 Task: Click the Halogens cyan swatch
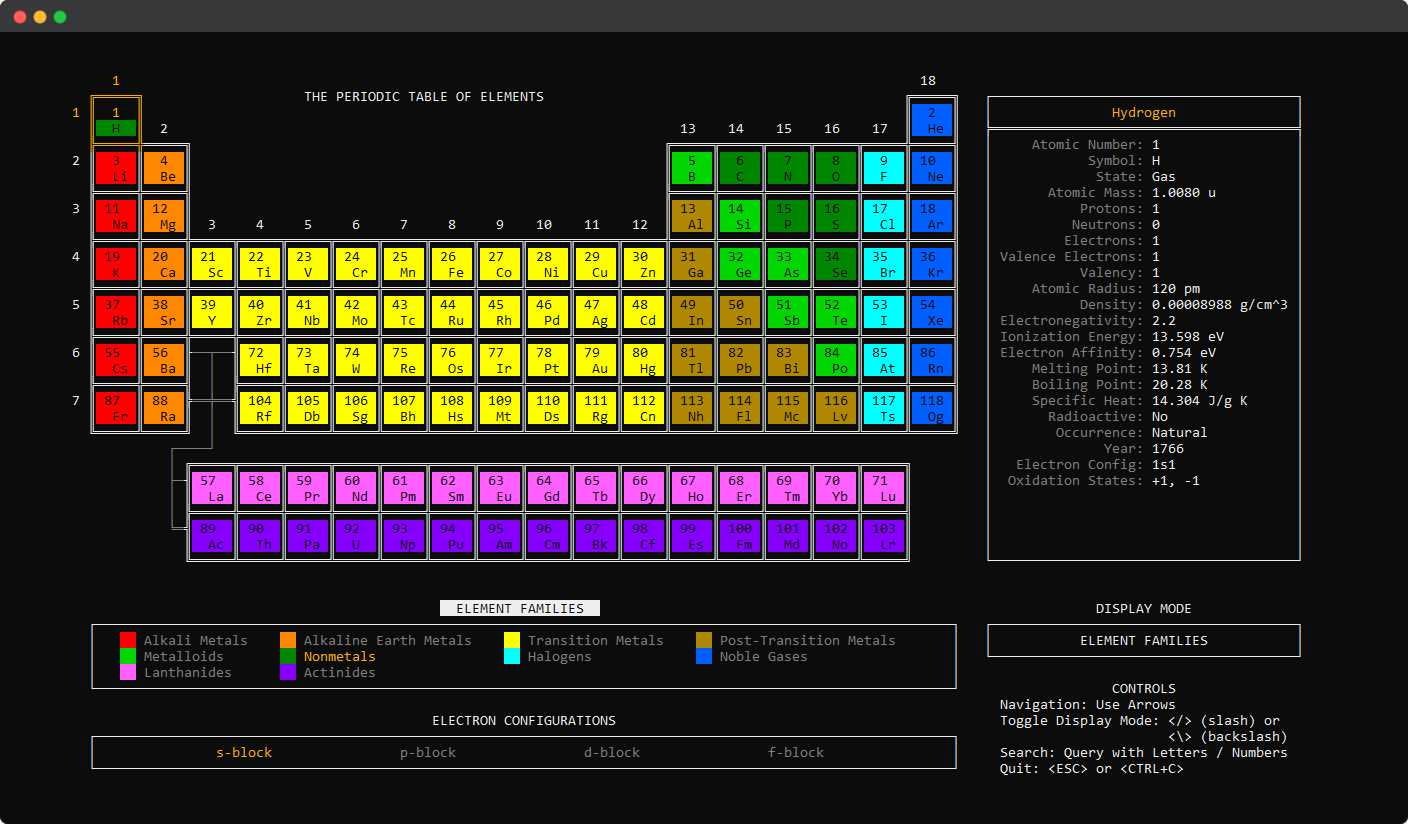click(512, 656)
